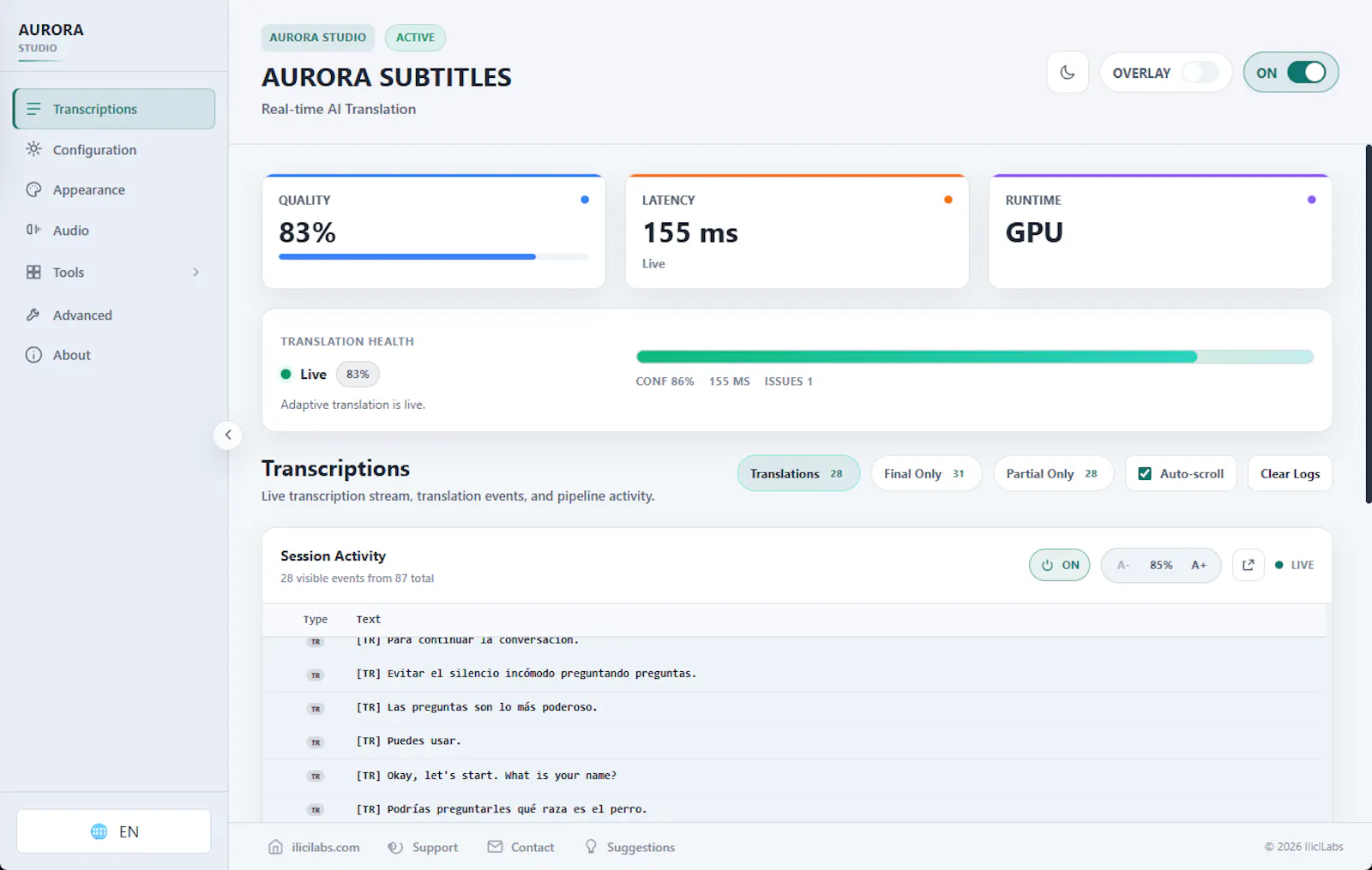Image resolution: width=1372 pixels, height=870 pixels.
Task: Click the green LIVE status dot in Session Activity
Action: pyautogui.click(x=1279, y=565)
